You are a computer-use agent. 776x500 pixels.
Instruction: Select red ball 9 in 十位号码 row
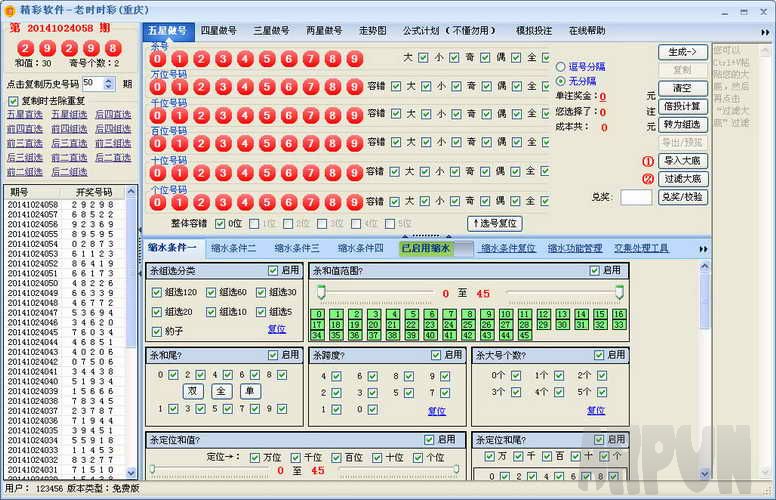coord(354,173)
